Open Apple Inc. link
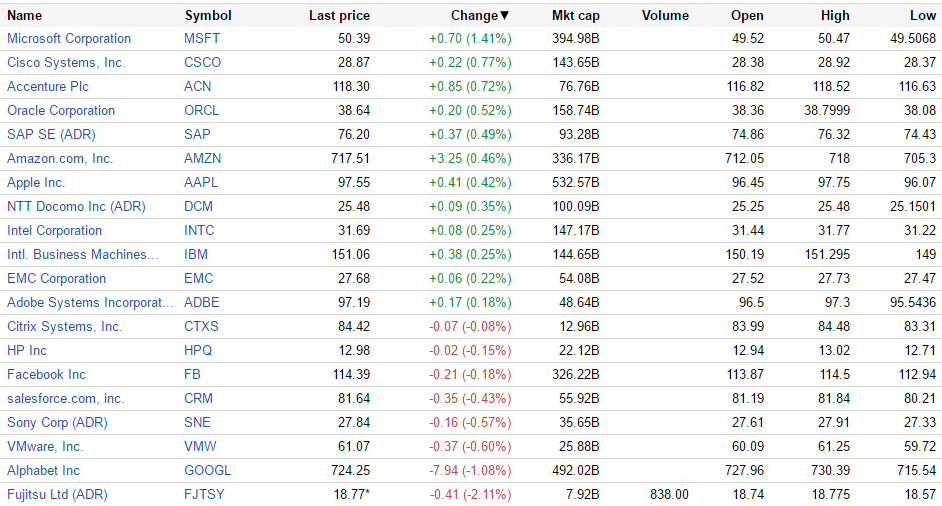942x506 pixels. tap(36, 183)
